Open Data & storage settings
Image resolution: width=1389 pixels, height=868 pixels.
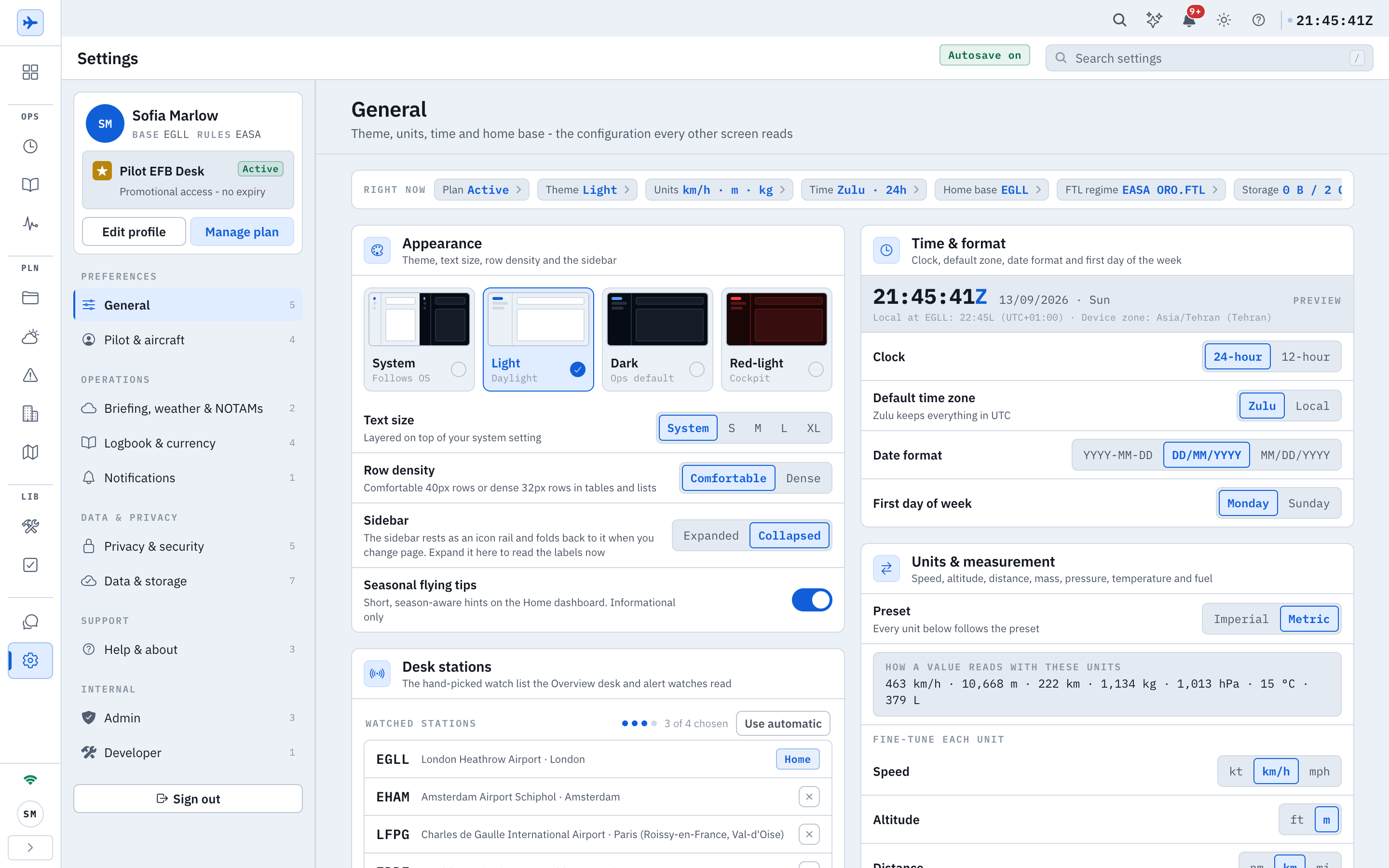[188, 581]
